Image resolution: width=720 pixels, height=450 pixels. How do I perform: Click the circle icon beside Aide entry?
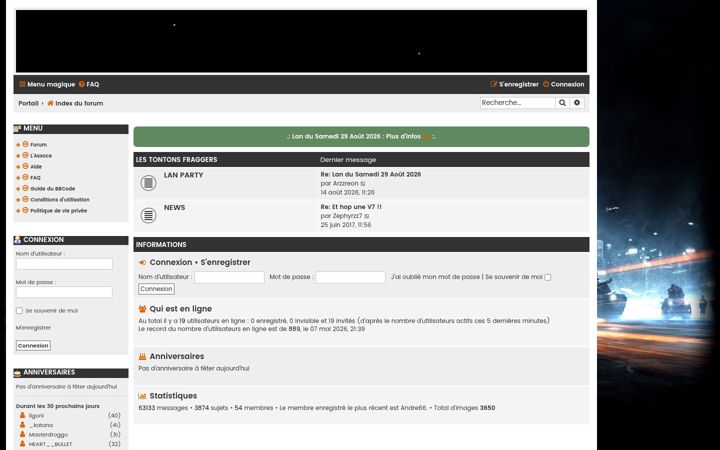(x=26, y=166)
